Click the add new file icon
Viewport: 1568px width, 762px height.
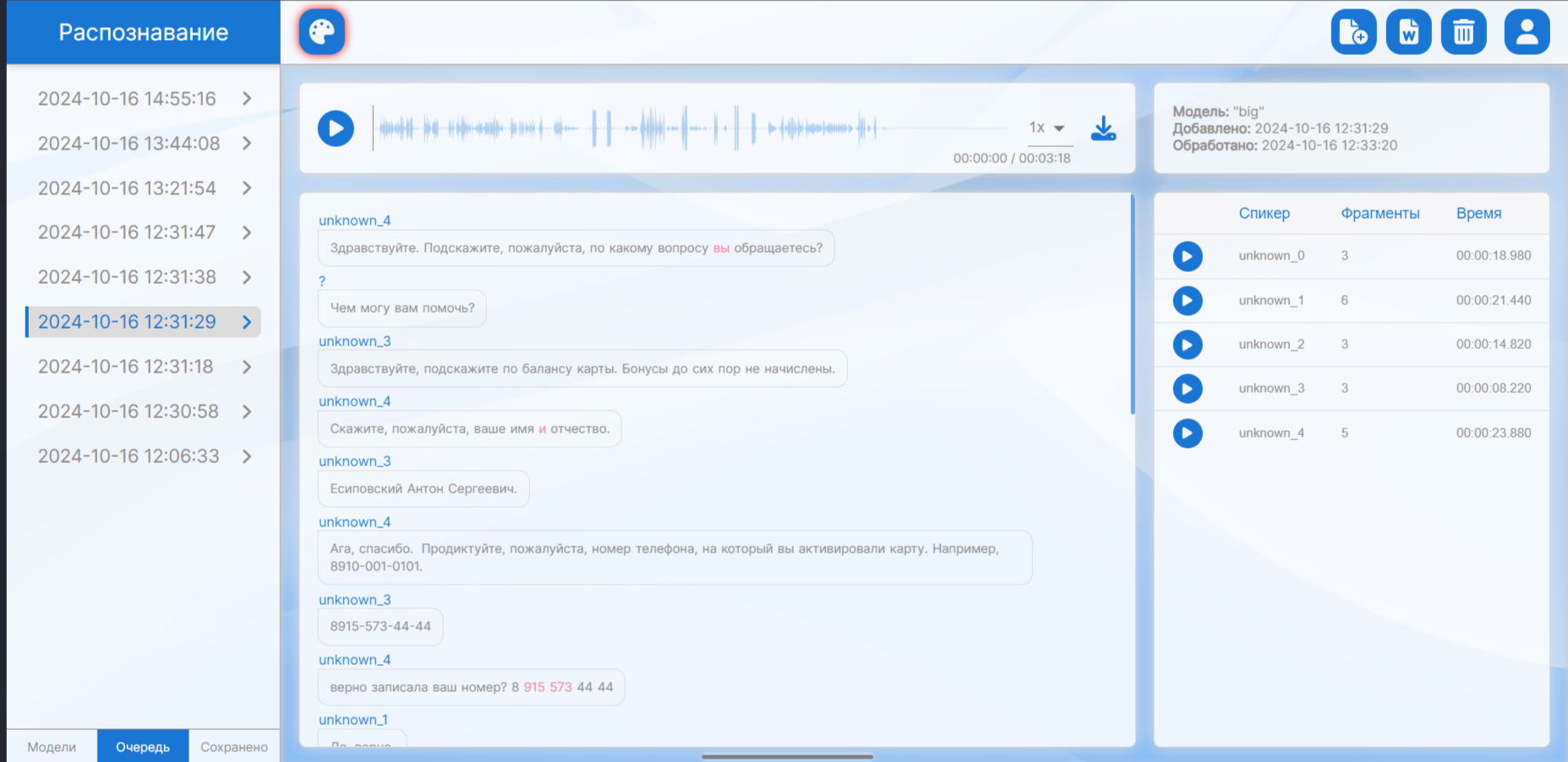pyautogui.click(x=1353, y=32)
